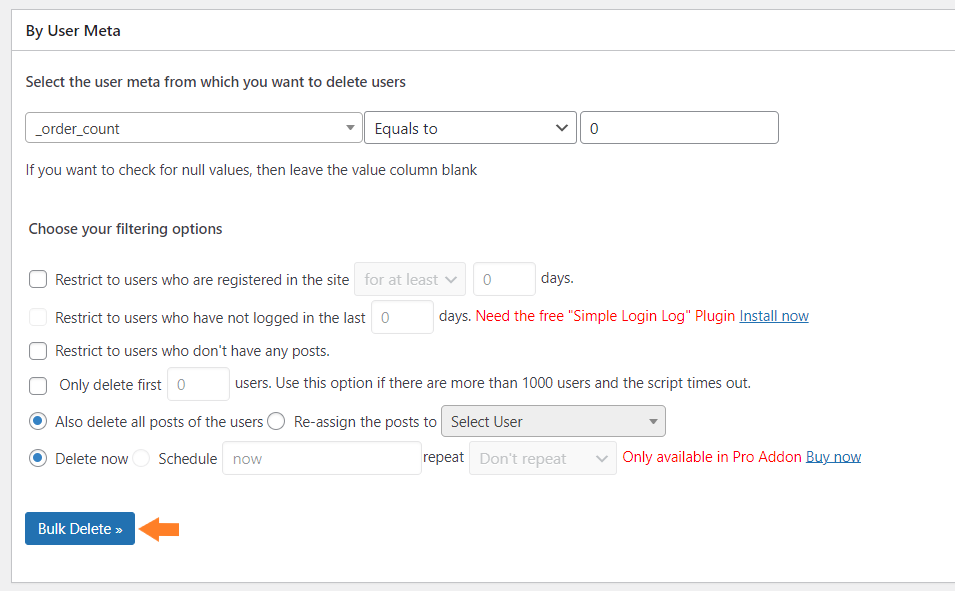Select the Delete now radio button
Image resolution: width=955 pixels, height=591 pixels.
38,458
